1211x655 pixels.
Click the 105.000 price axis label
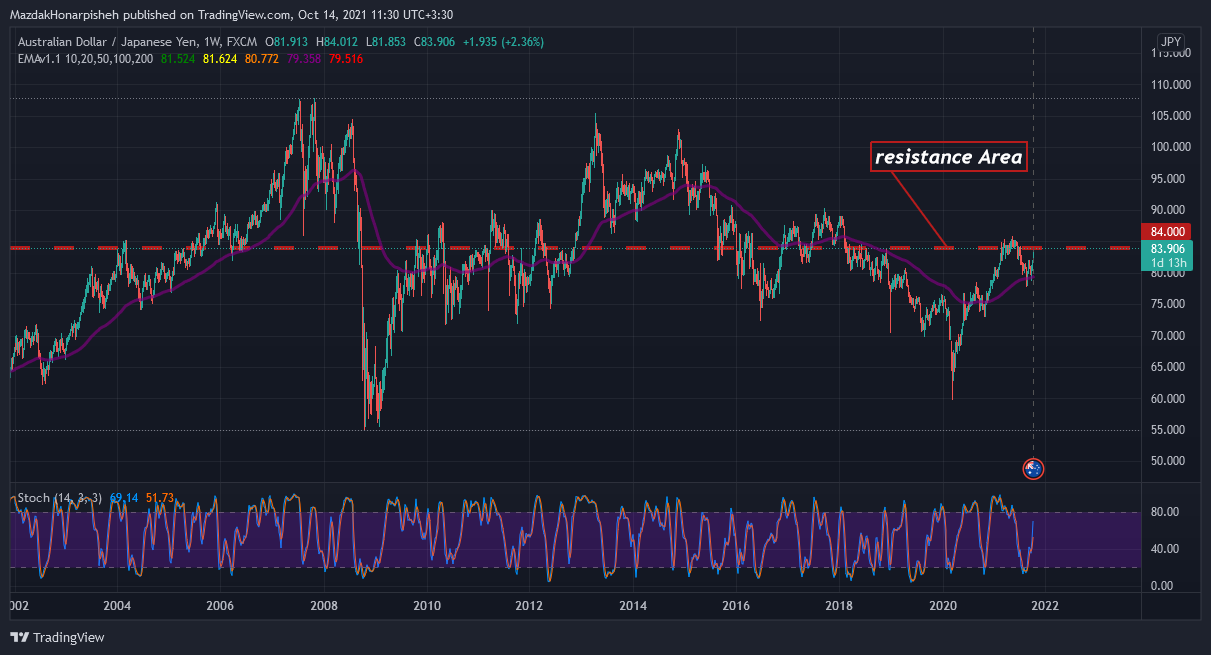[1170, 116]
